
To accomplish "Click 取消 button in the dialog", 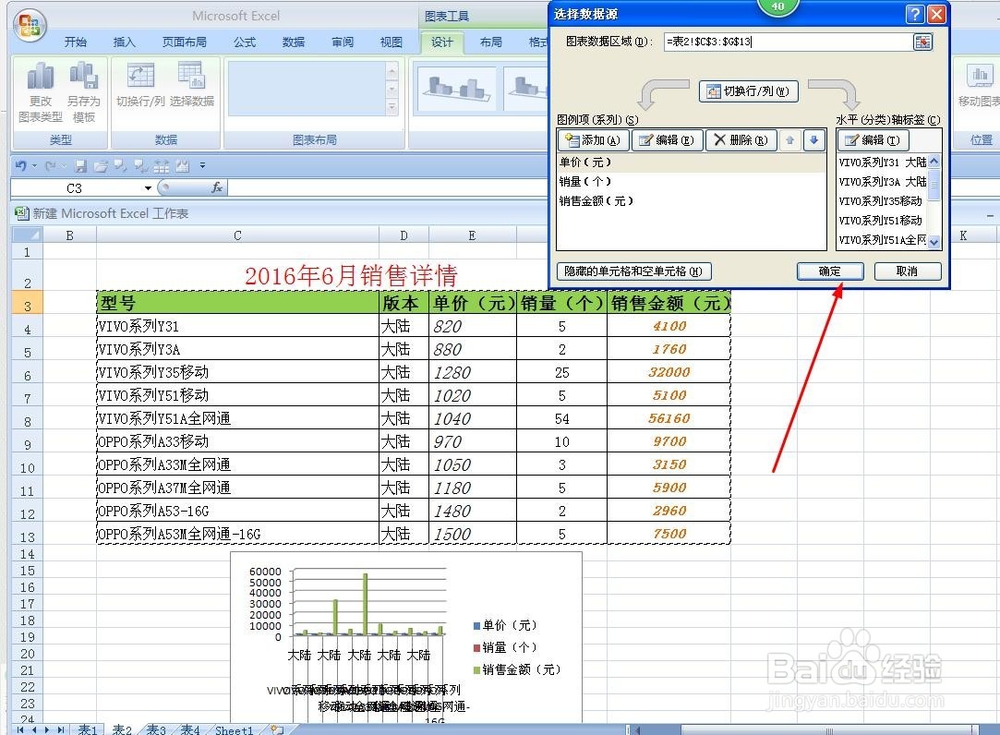I will (x=907, y=271).
